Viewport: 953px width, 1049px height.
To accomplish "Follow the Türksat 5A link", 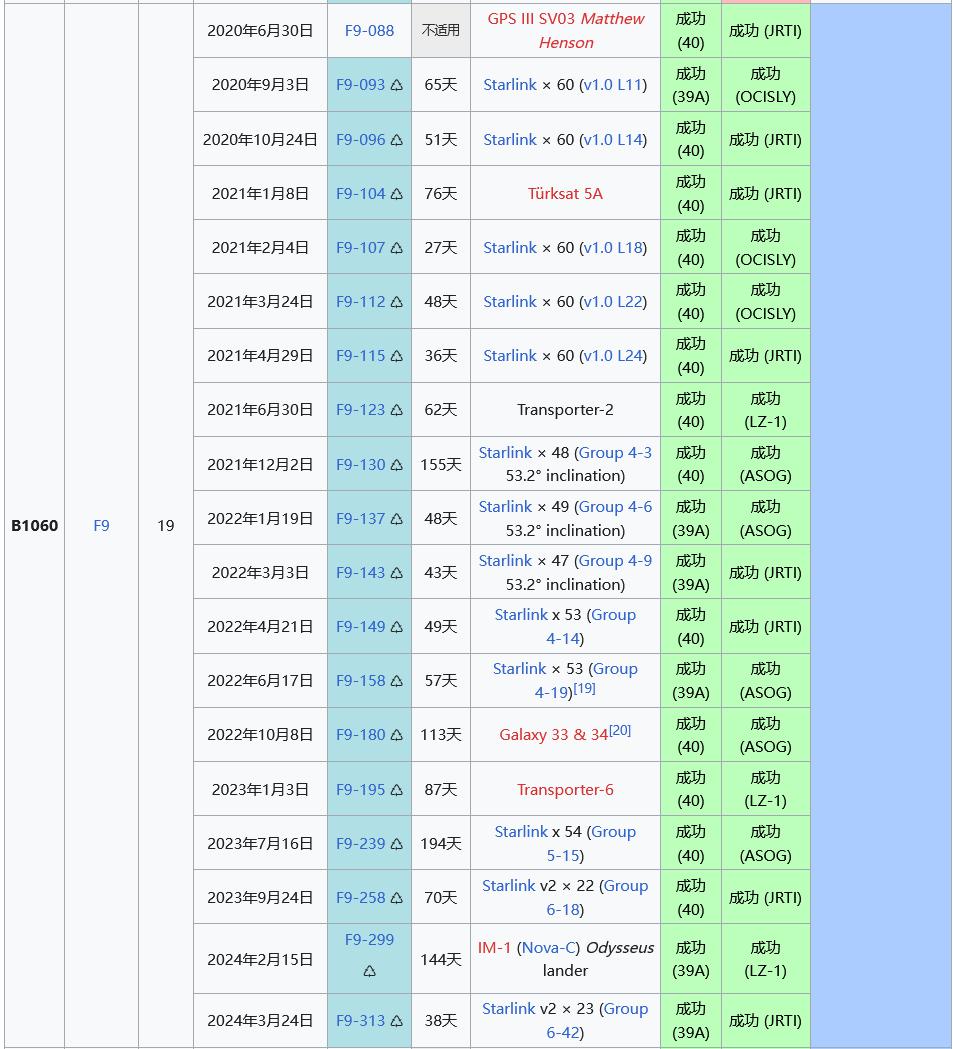I will click(565, 194).
